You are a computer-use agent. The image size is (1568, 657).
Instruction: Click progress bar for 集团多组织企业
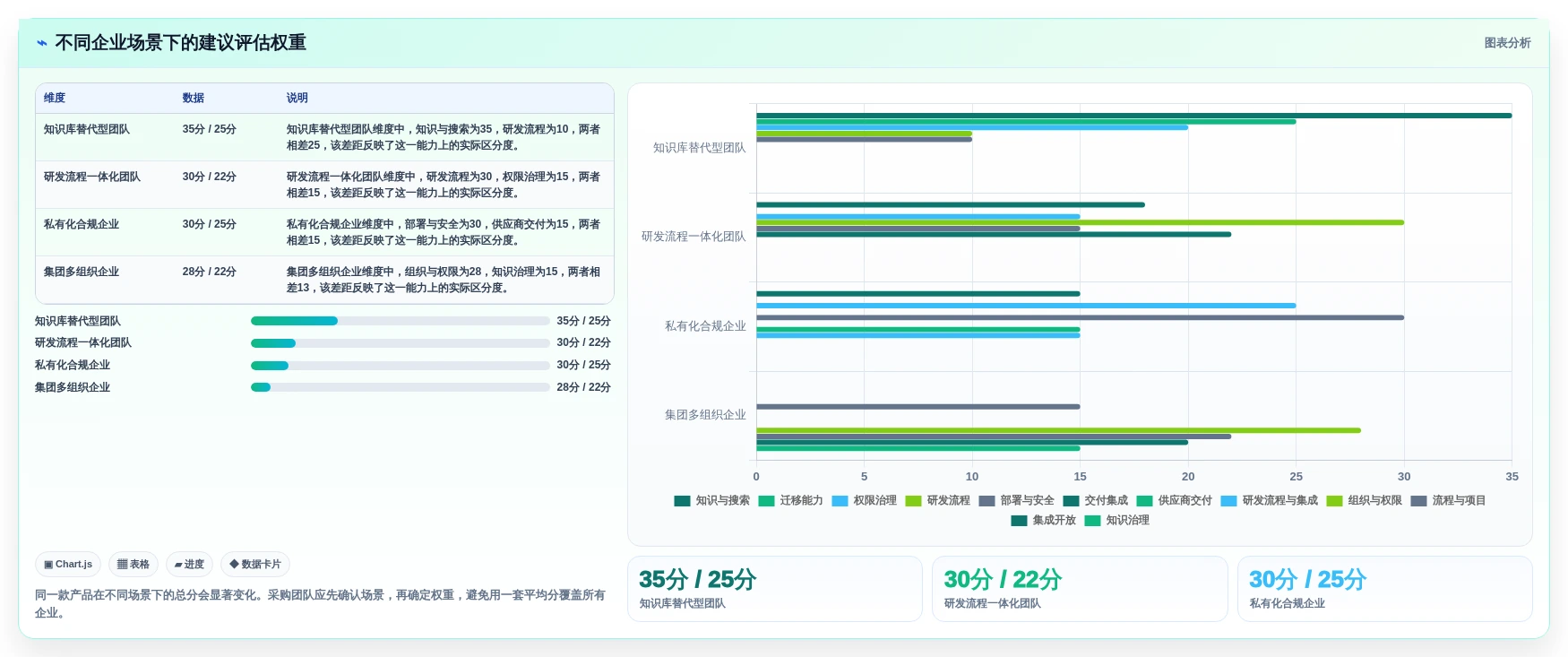point(401,387)
